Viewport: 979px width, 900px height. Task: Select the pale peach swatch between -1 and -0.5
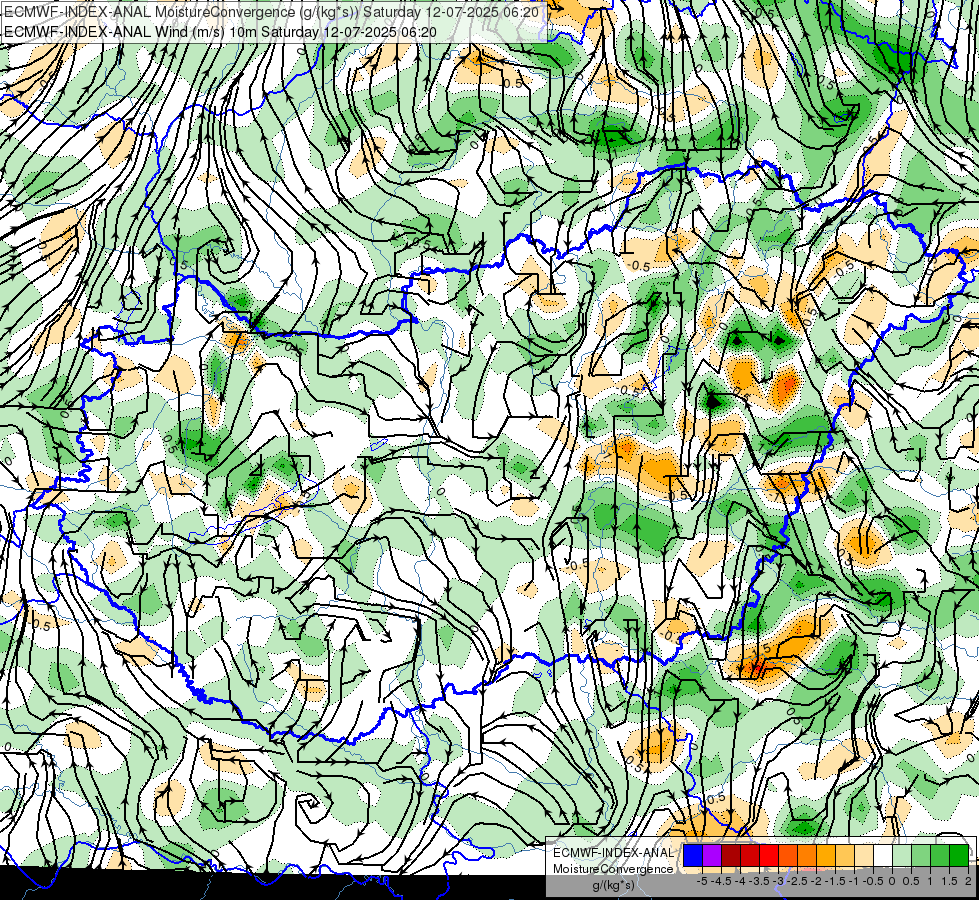863,855
